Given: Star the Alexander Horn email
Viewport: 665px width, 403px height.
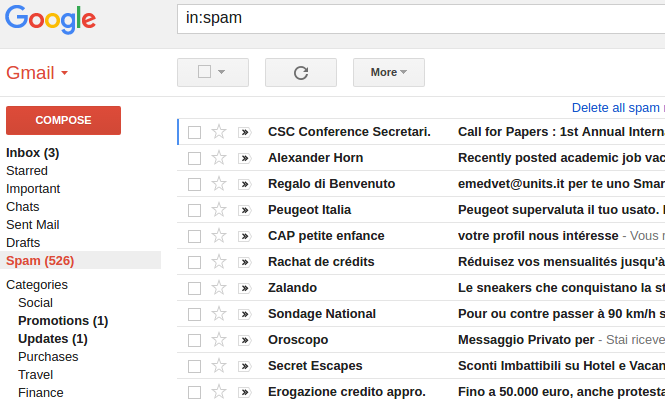Looking at the screenshot, I should coord(219,158).
